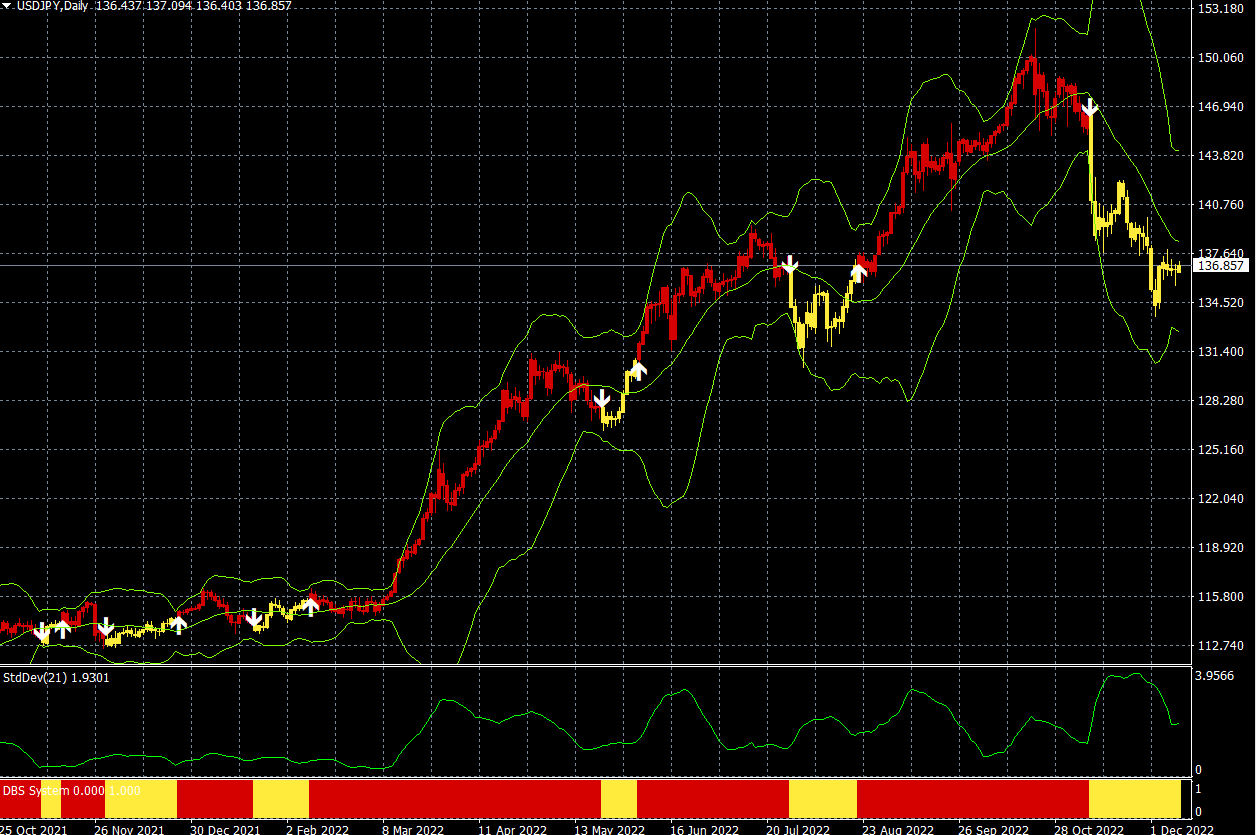Click the 112.740 price level label
The height and width of the screenshot is (835, 1257).
click(x=1221, y=646)
